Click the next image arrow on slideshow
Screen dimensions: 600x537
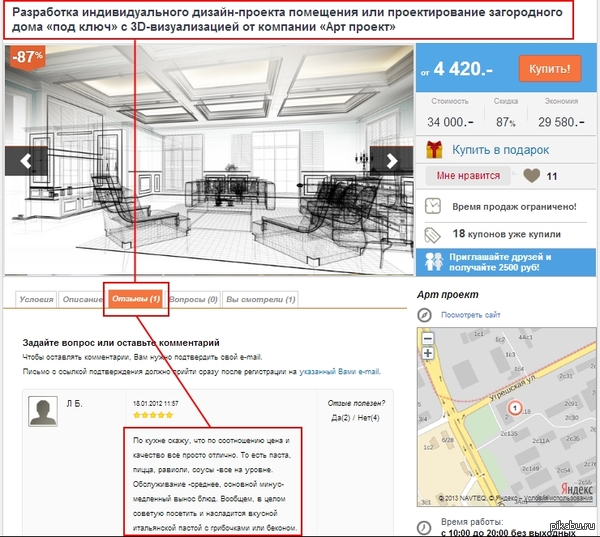[391, 161]
